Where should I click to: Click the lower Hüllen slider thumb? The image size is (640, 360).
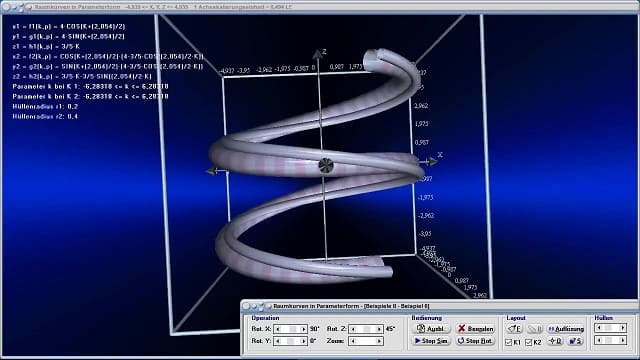pos(609,340)
